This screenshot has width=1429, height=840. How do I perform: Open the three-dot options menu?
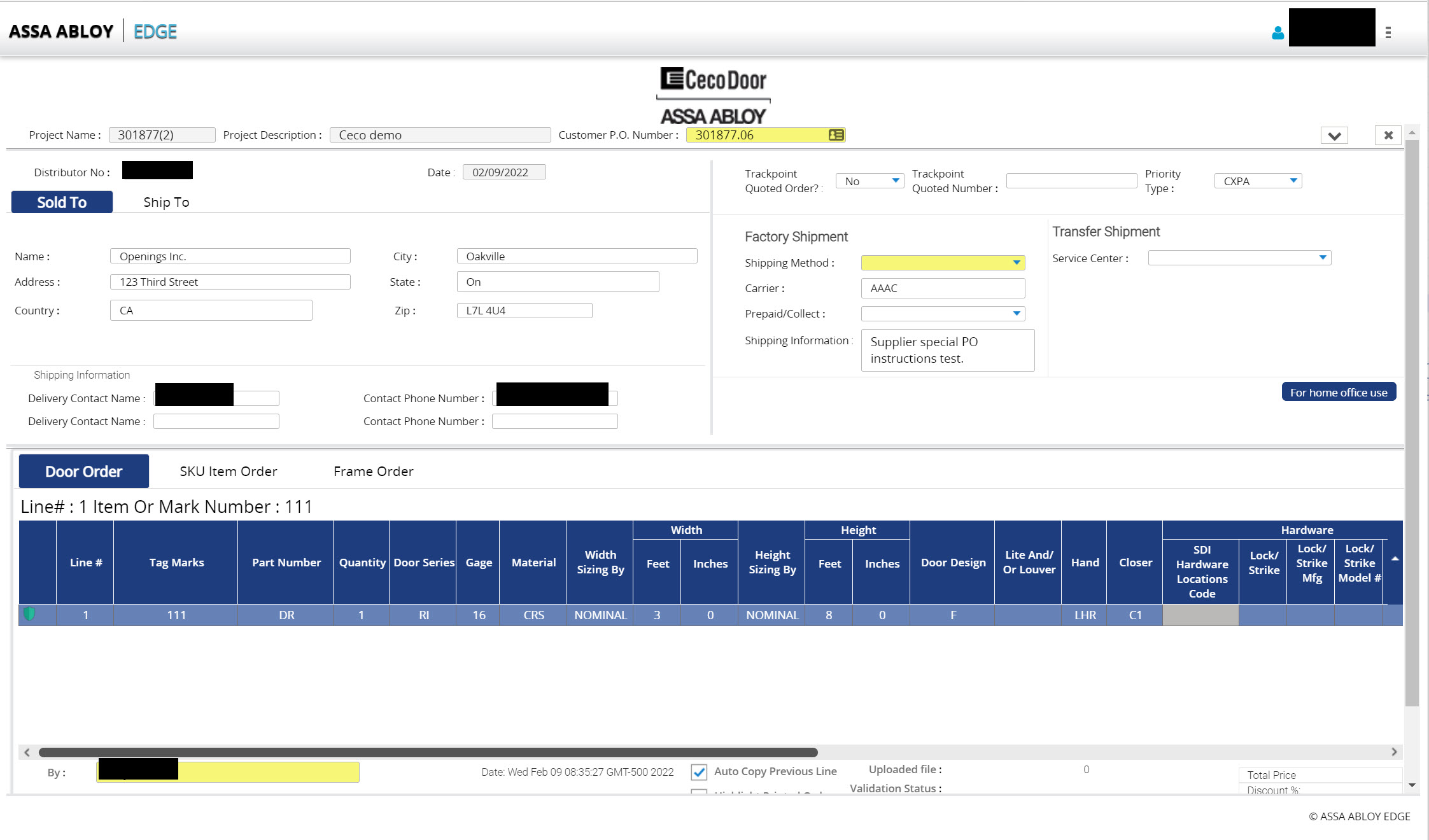click(1388, 32)
